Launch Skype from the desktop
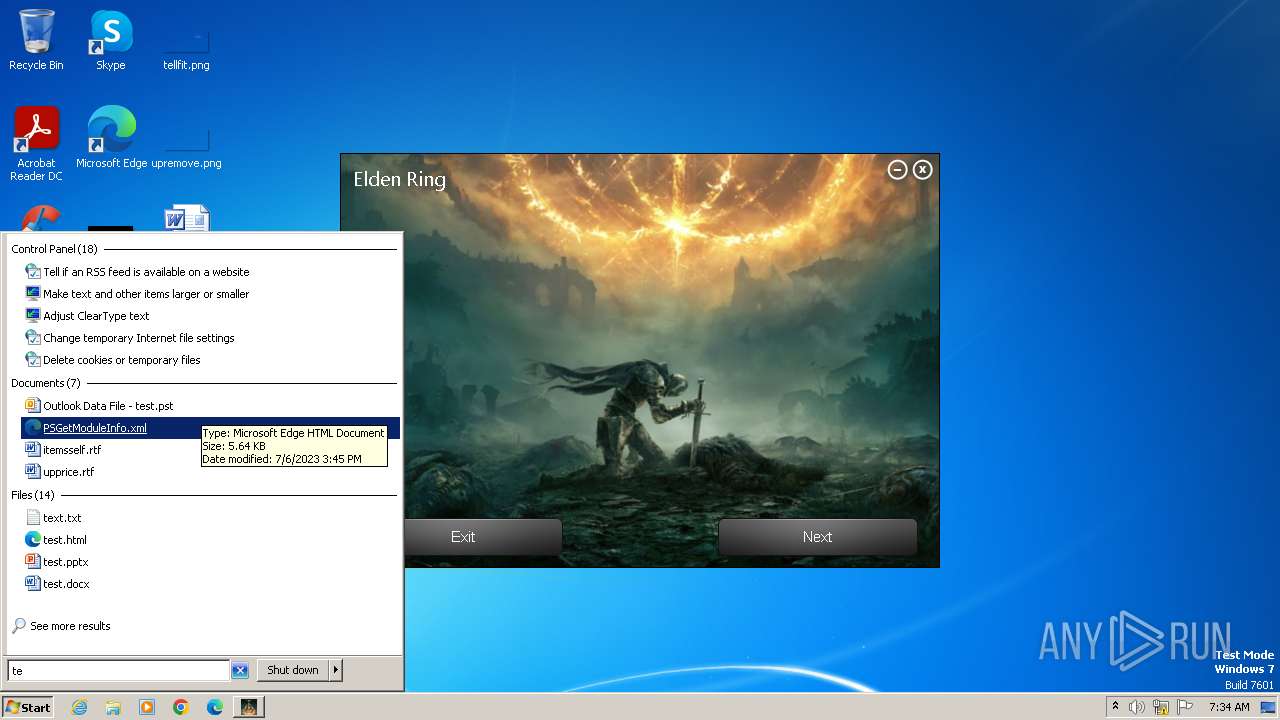 (110, 40)
